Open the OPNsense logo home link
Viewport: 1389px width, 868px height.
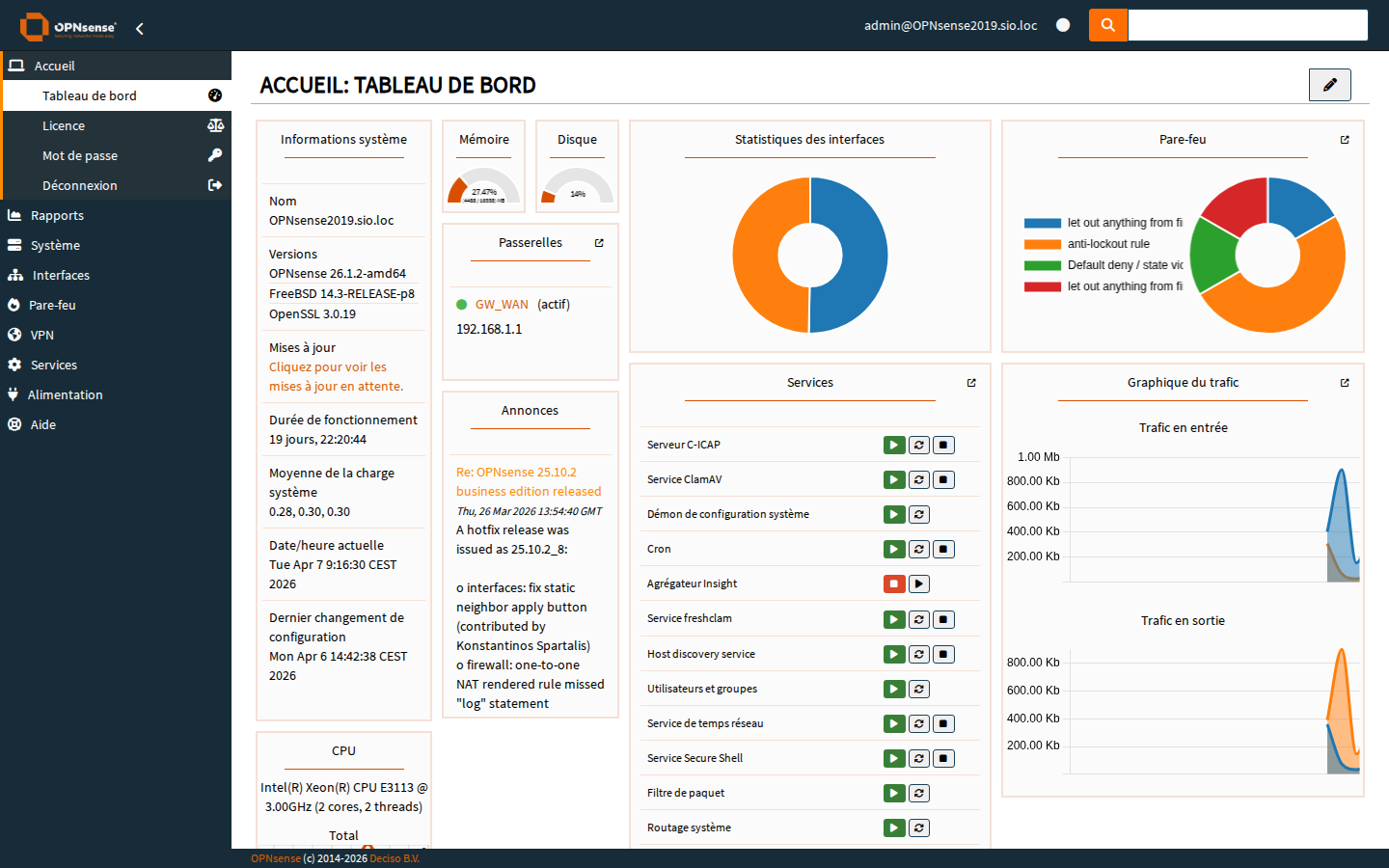68,26
